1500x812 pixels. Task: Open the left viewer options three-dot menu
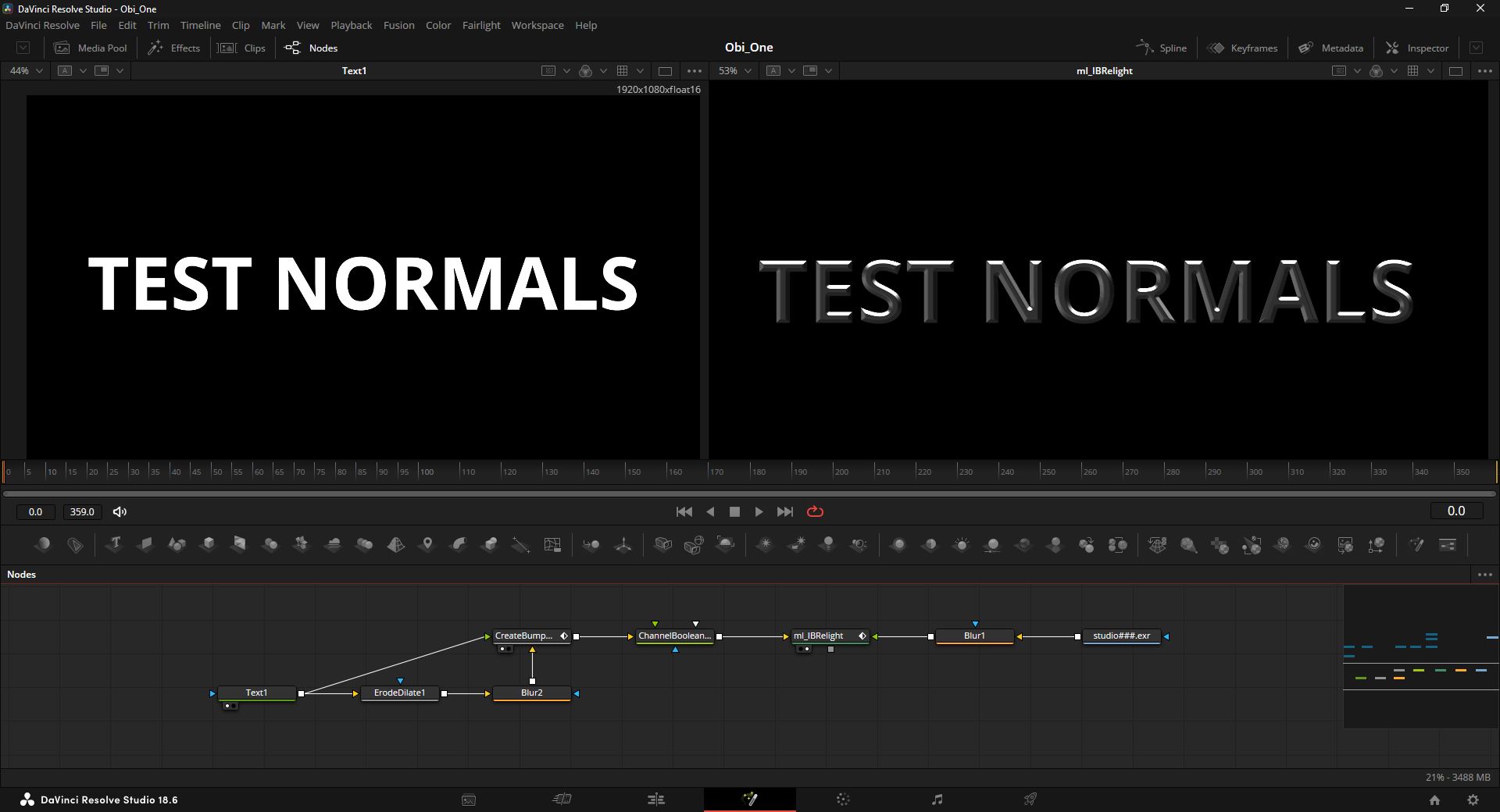(x=694, y=70)
